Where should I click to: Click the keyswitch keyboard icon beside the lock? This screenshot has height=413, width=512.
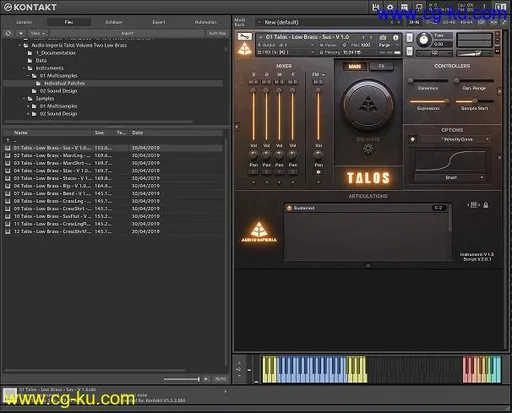coord(473,205)
